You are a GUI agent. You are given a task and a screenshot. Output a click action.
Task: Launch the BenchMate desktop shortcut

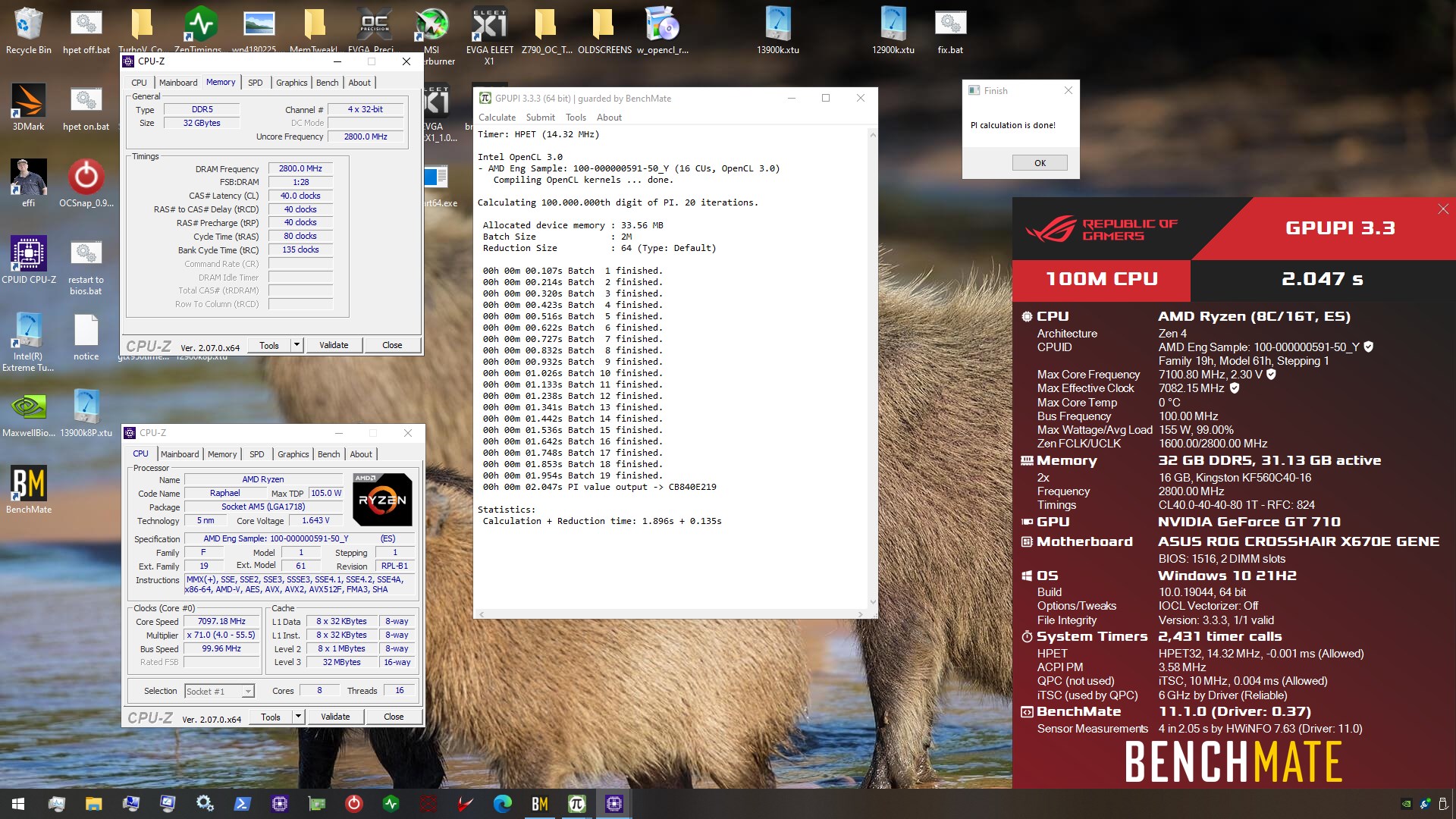[29, 489]
